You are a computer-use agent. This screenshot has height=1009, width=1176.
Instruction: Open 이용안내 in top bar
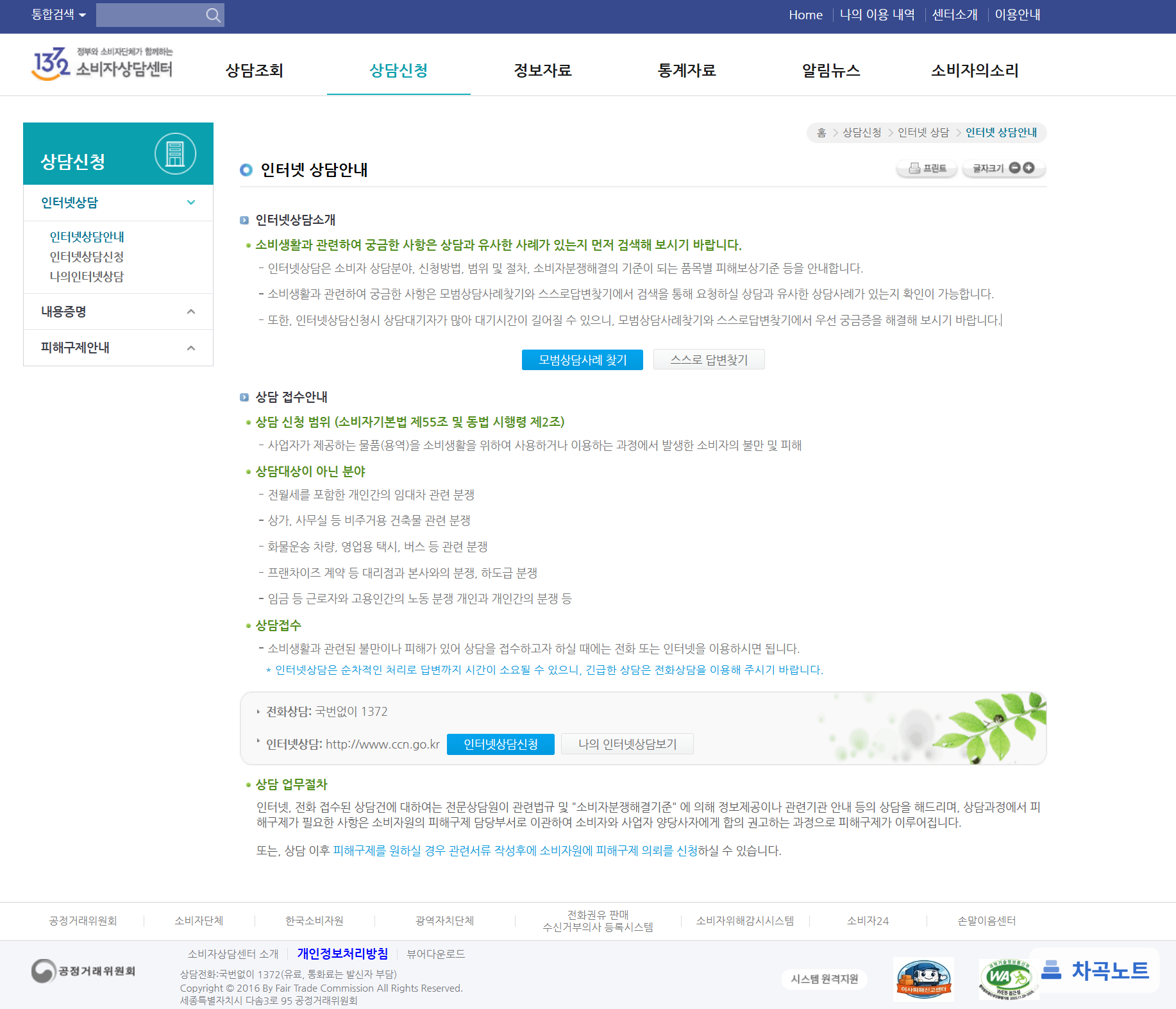1018,15
